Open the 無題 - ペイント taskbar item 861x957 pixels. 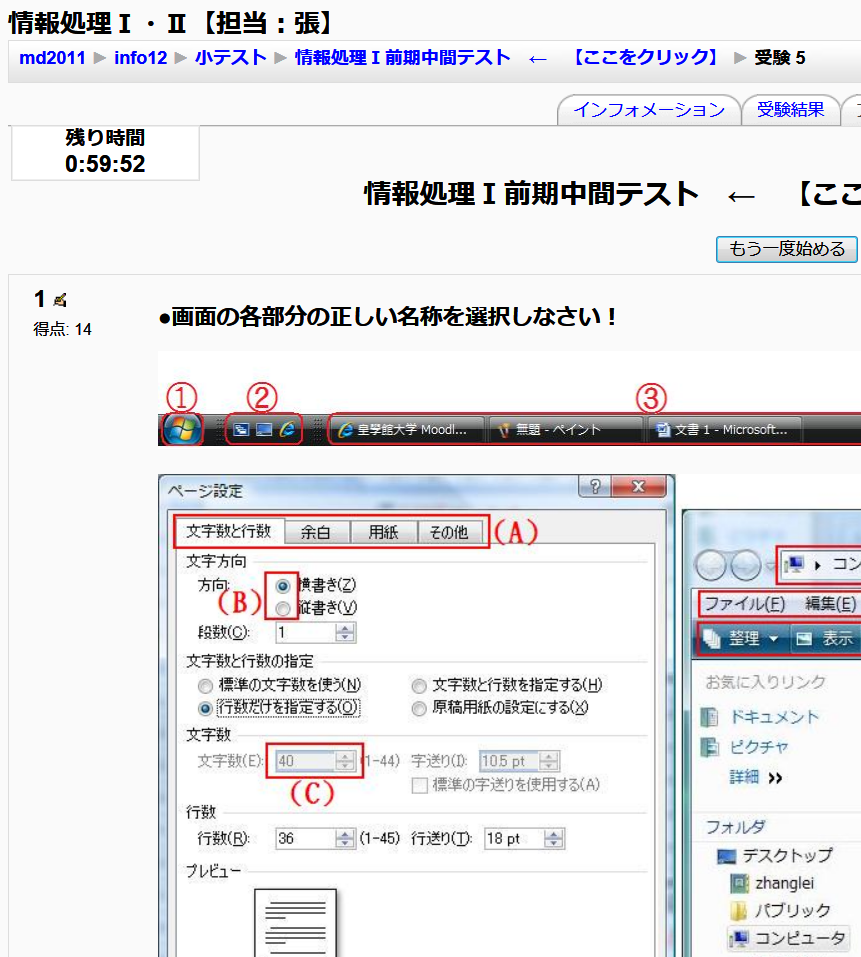565,430
